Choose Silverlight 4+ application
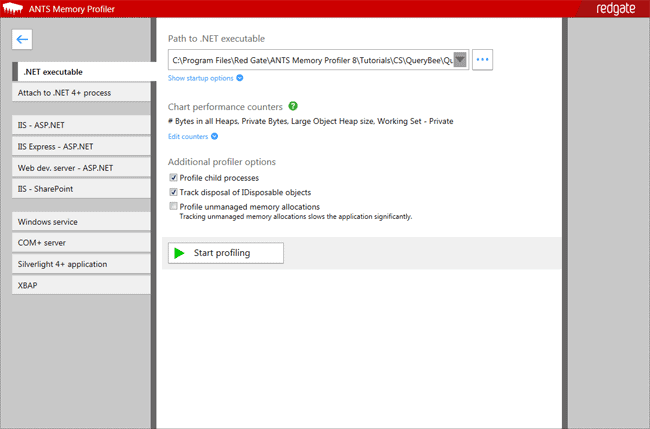 (81, 264)
